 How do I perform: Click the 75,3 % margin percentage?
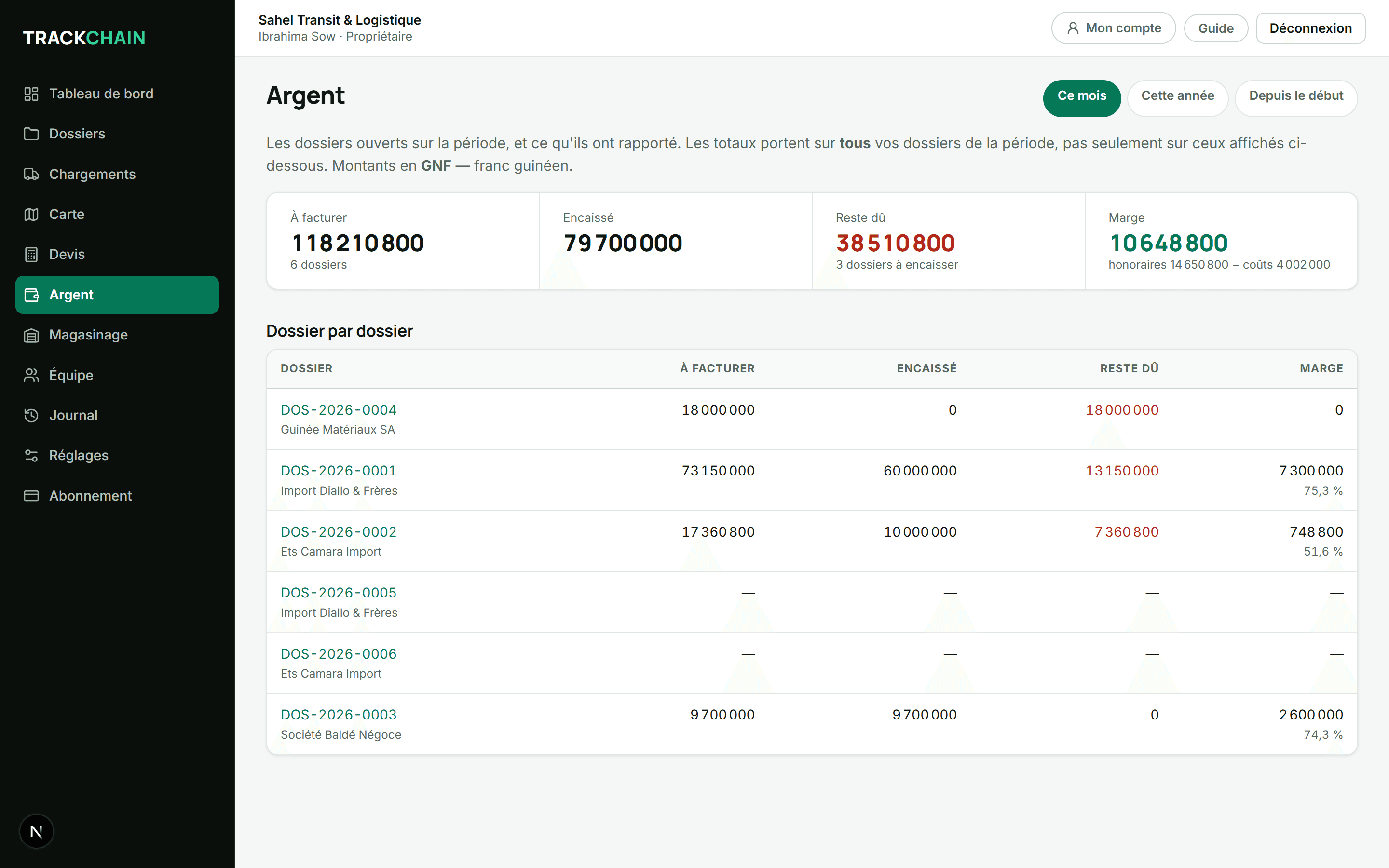point(1323,491)
